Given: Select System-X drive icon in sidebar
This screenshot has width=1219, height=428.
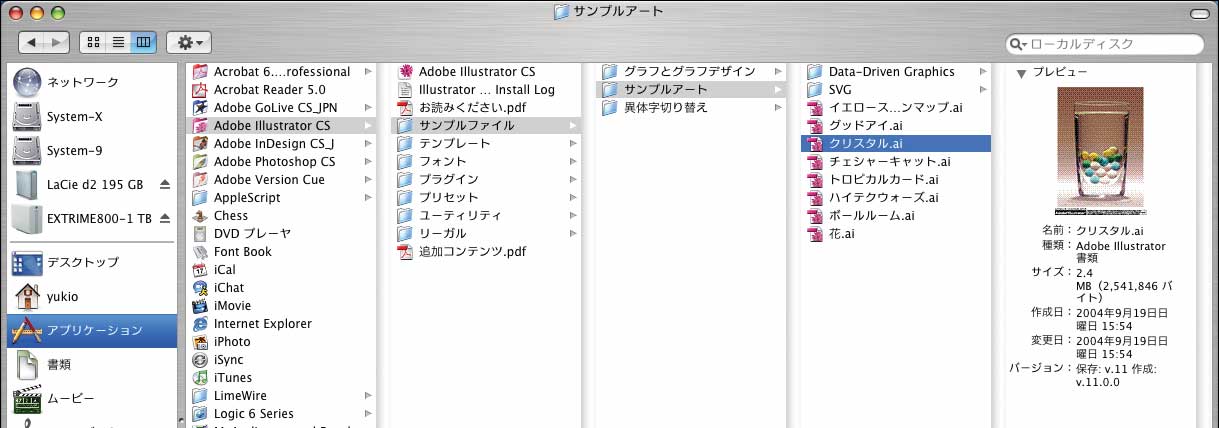Looking at the screenshot, I should [x=27, y=116].
